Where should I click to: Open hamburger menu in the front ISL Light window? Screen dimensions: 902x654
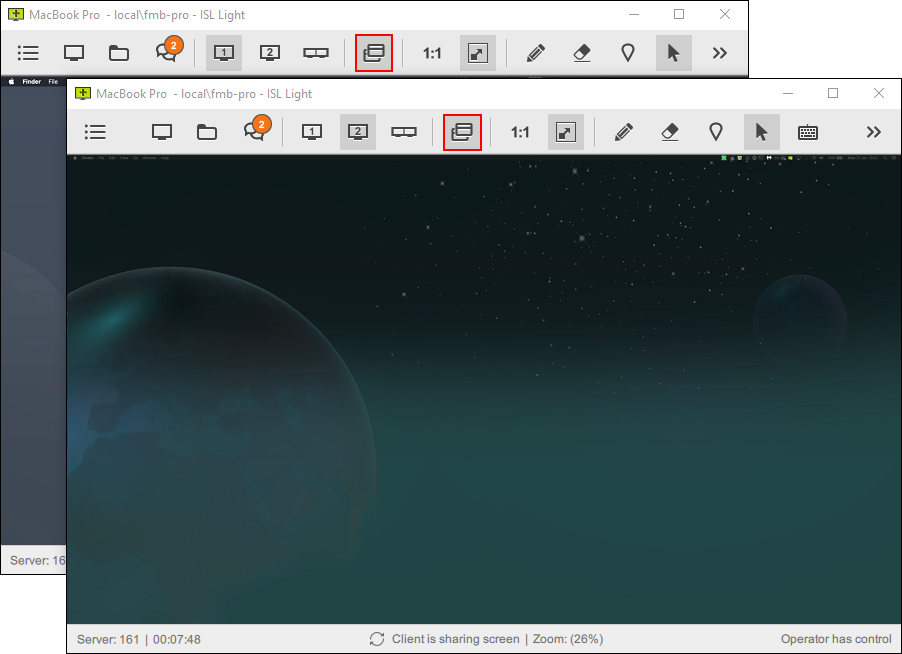tap(96, 132)
